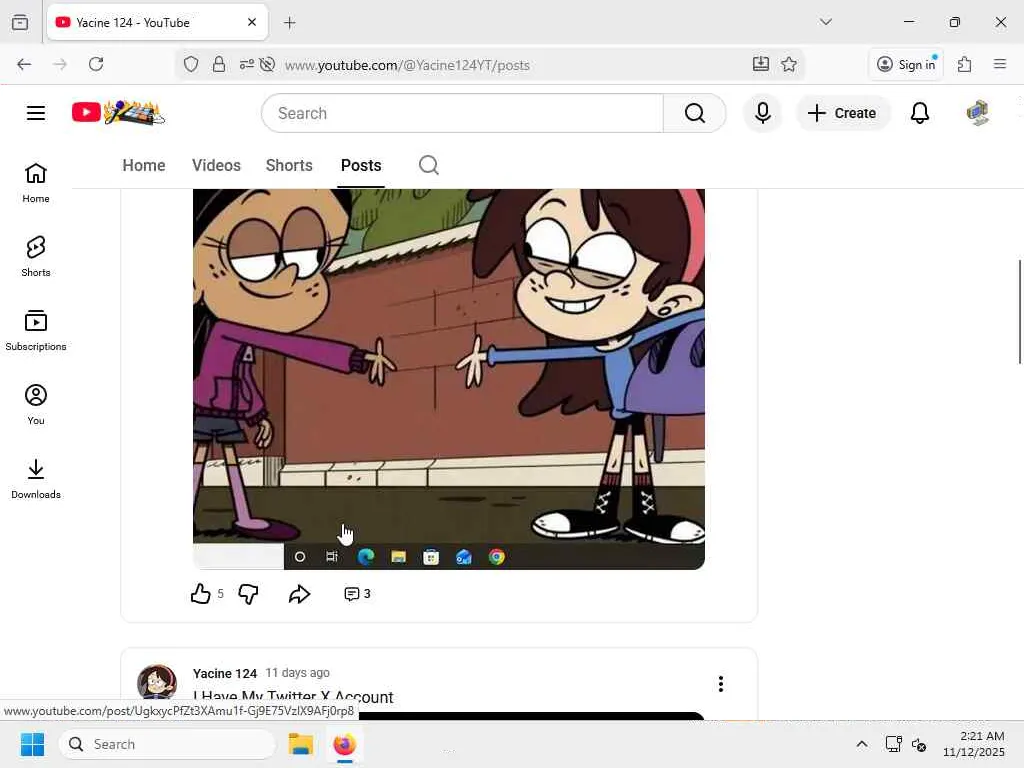Screen dimensions: 1024x768
Task: Open Downloads in the sidebar
Action: coord(36,479)
